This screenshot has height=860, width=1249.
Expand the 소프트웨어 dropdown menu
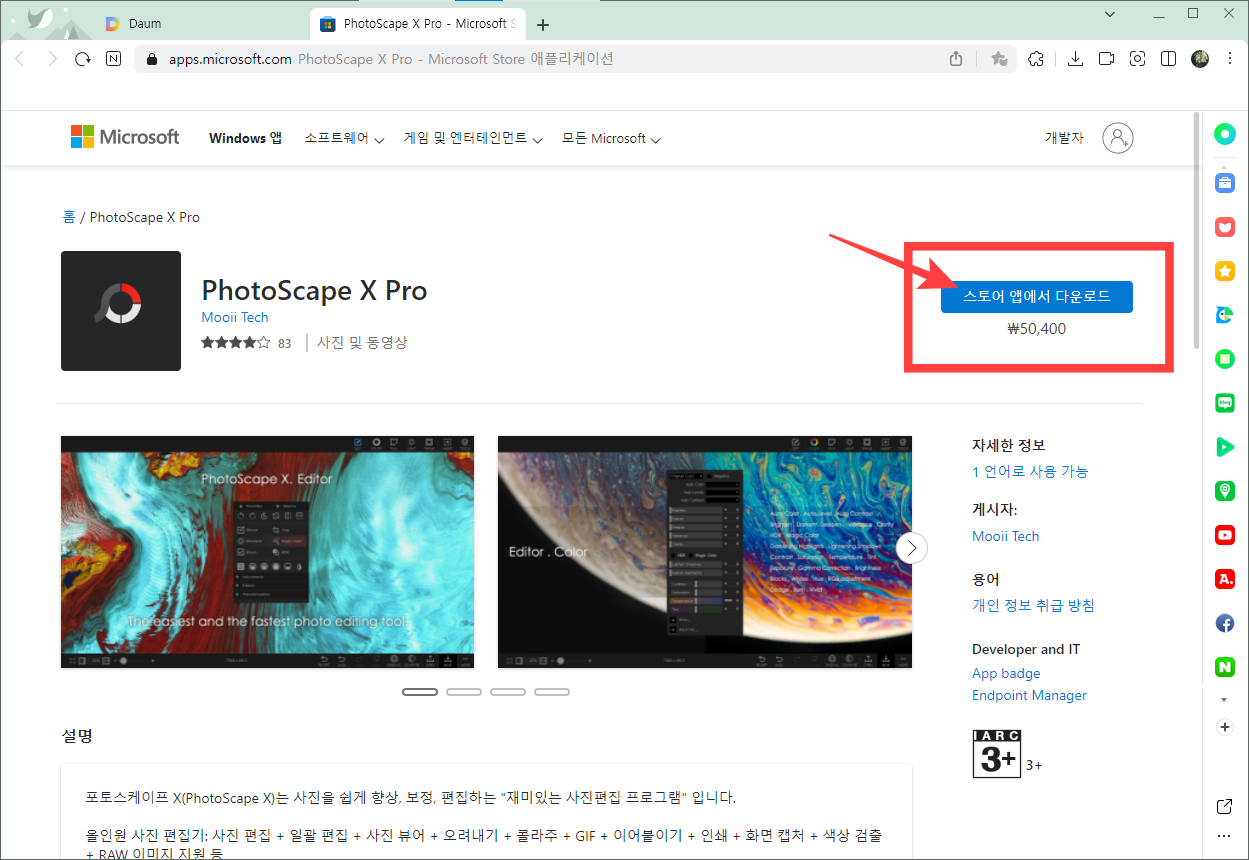click(344, 139)
